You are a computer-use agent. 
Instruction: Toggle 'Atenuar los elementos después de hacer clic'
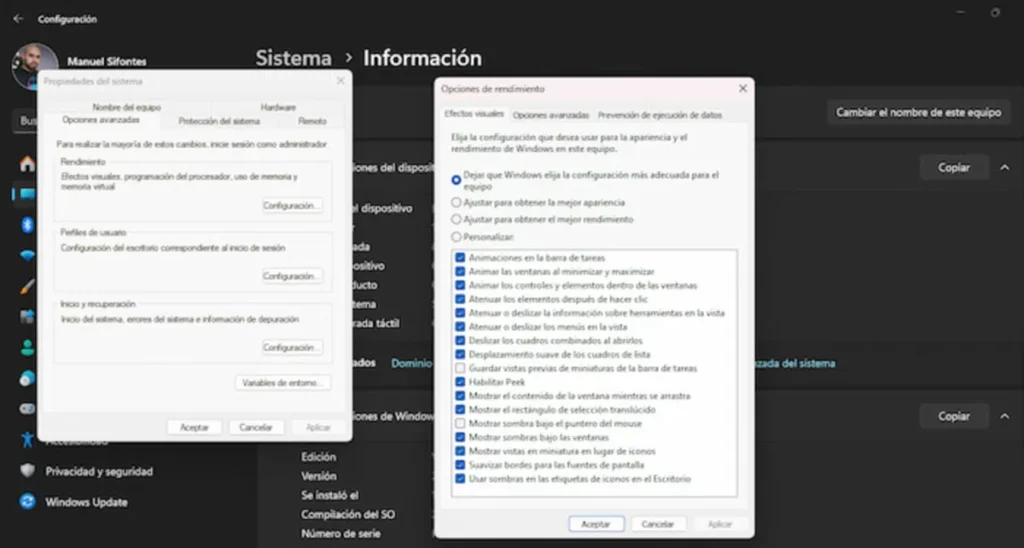460,299
